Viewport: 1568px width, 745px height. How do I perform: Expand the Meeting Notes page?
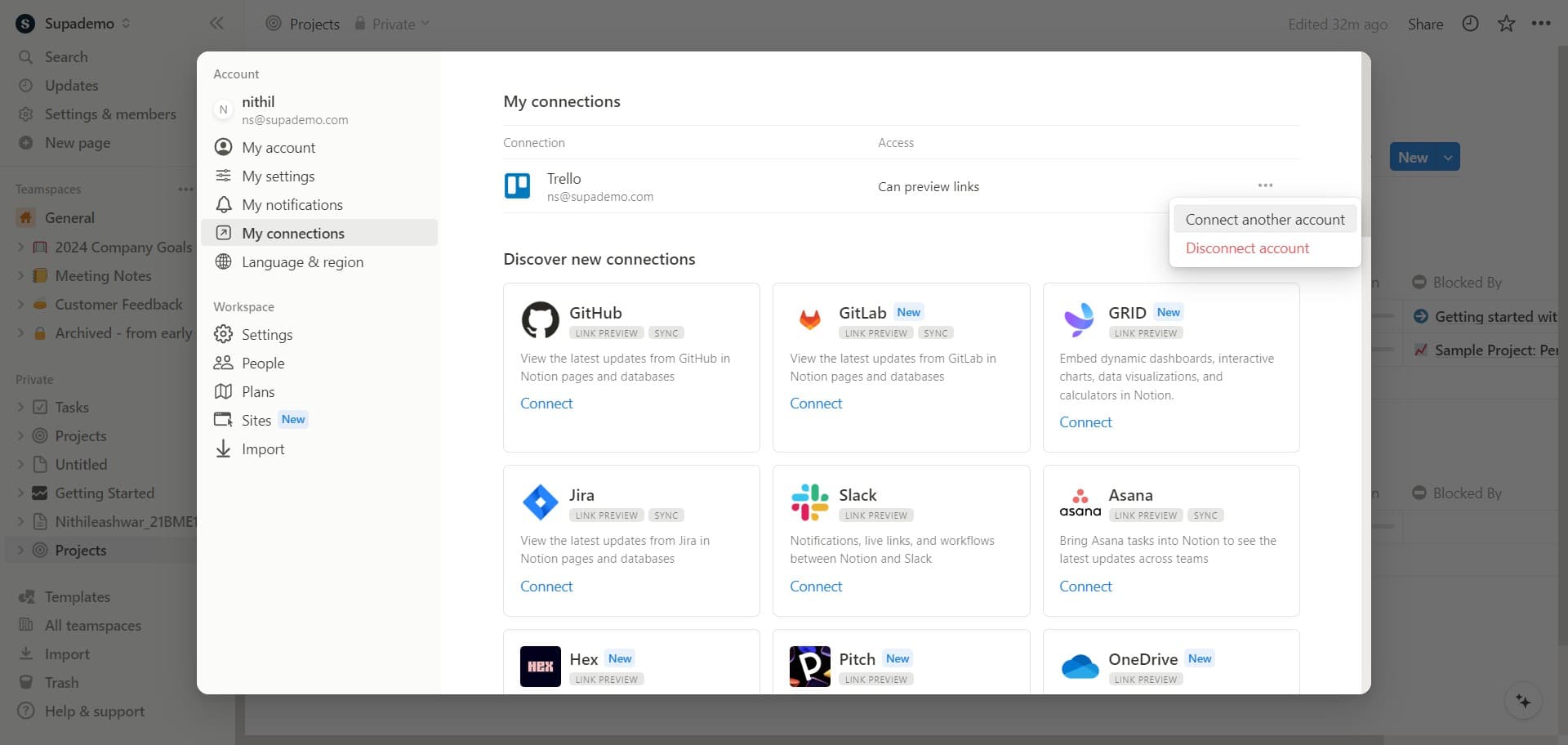pyautogui.click(x=20, y=275)
